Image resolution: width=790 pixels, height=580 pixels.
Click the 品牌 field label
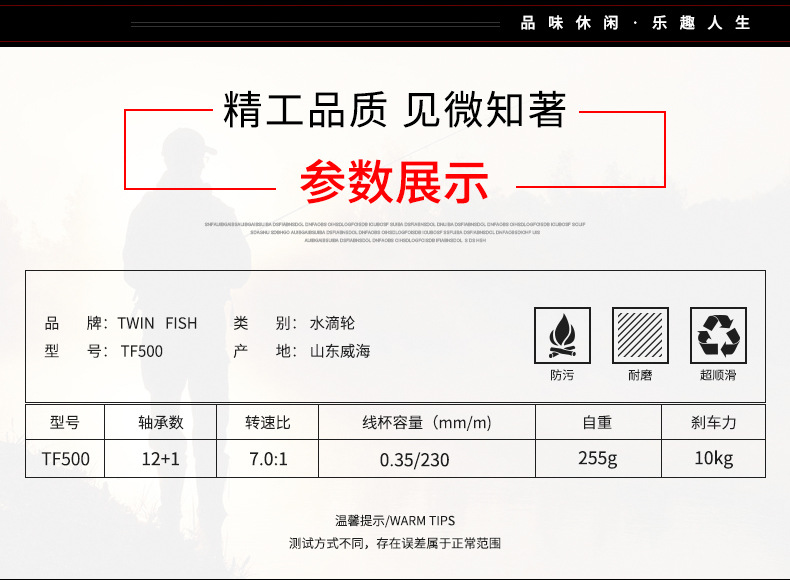[76, 323]
